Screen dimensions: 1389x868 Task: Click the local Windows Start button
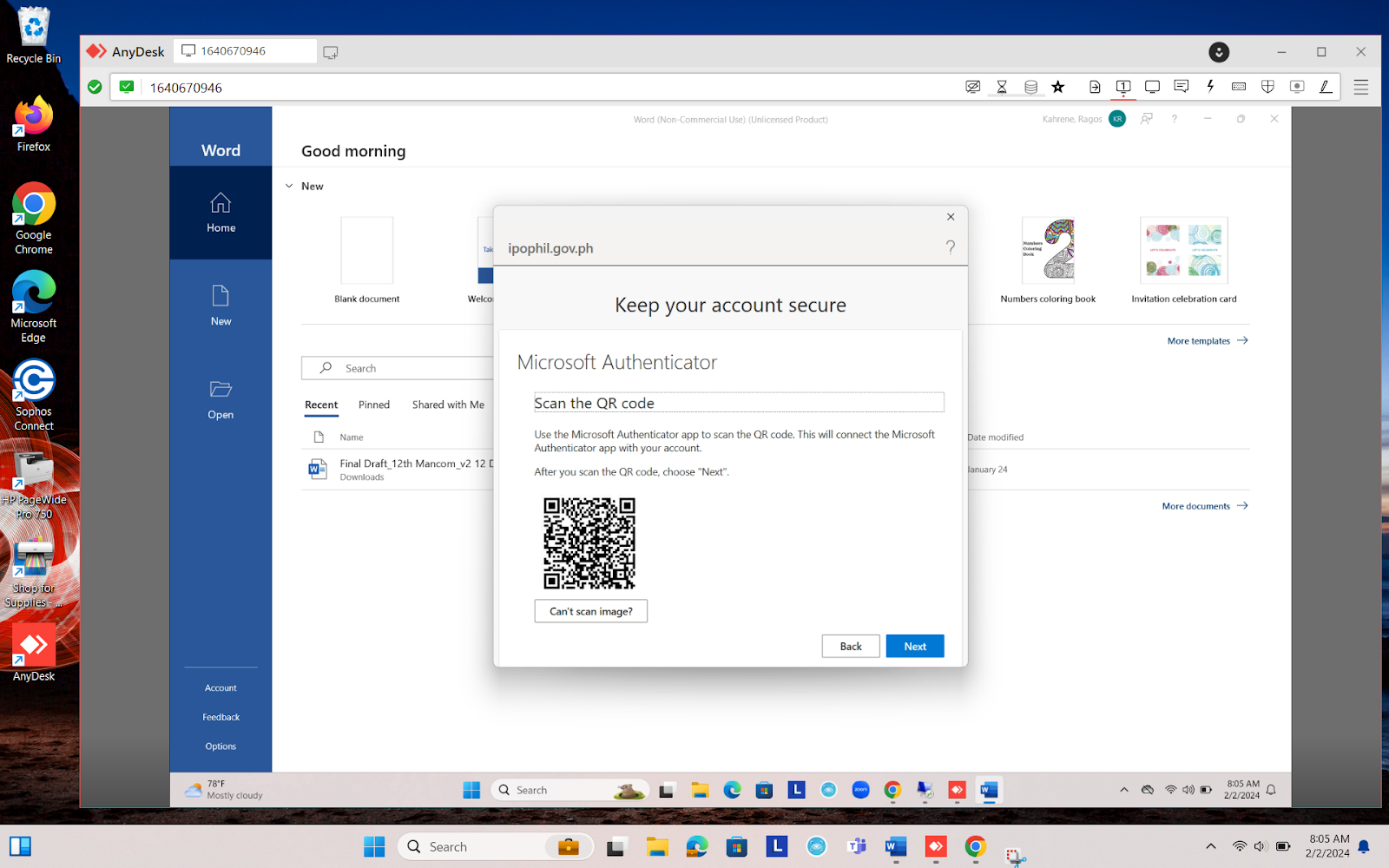[x=374, y=846]
